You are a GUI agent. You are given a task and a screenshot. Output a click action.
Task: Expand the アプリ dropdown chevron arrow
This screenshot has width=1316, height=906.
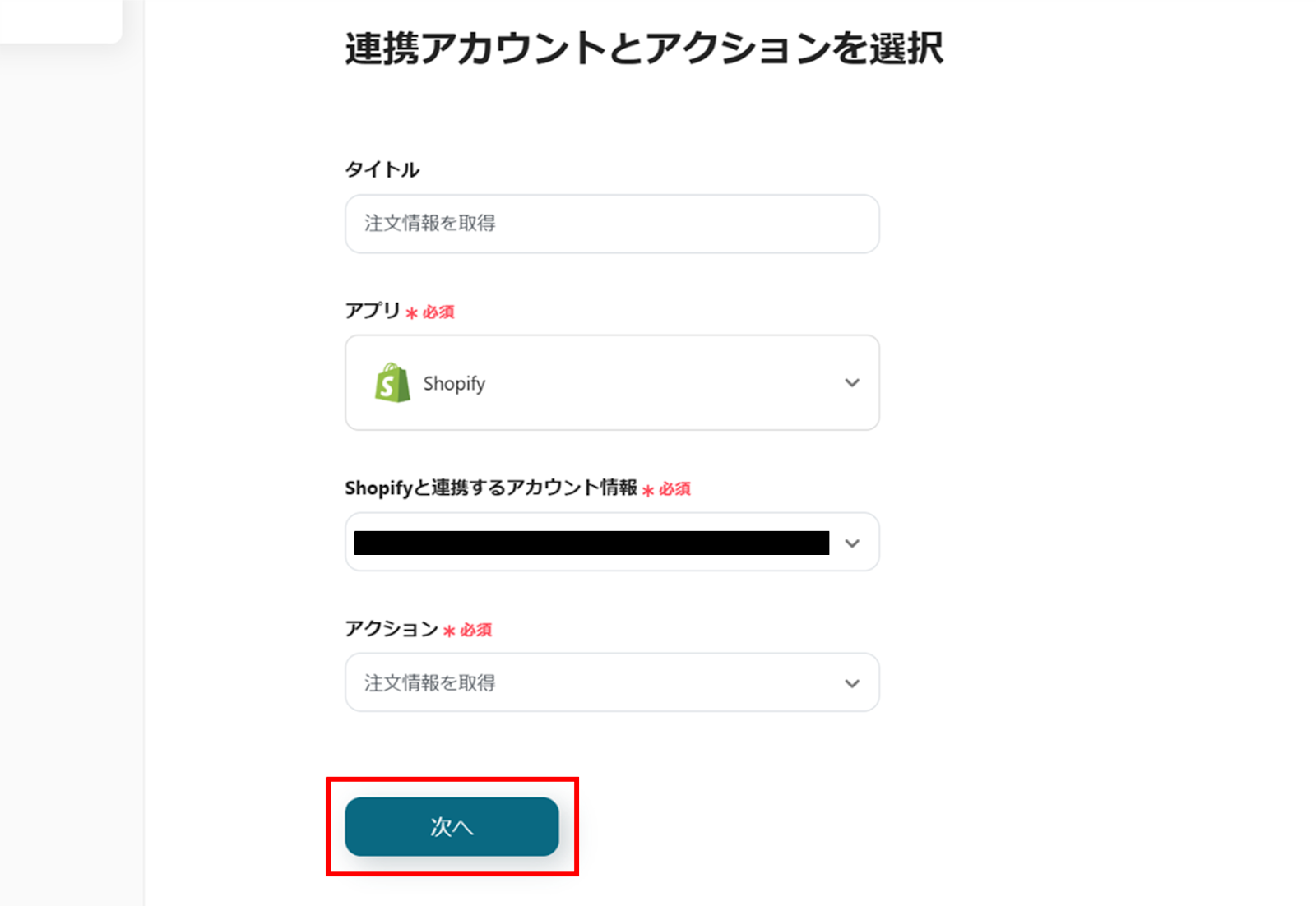coord(852,383)
